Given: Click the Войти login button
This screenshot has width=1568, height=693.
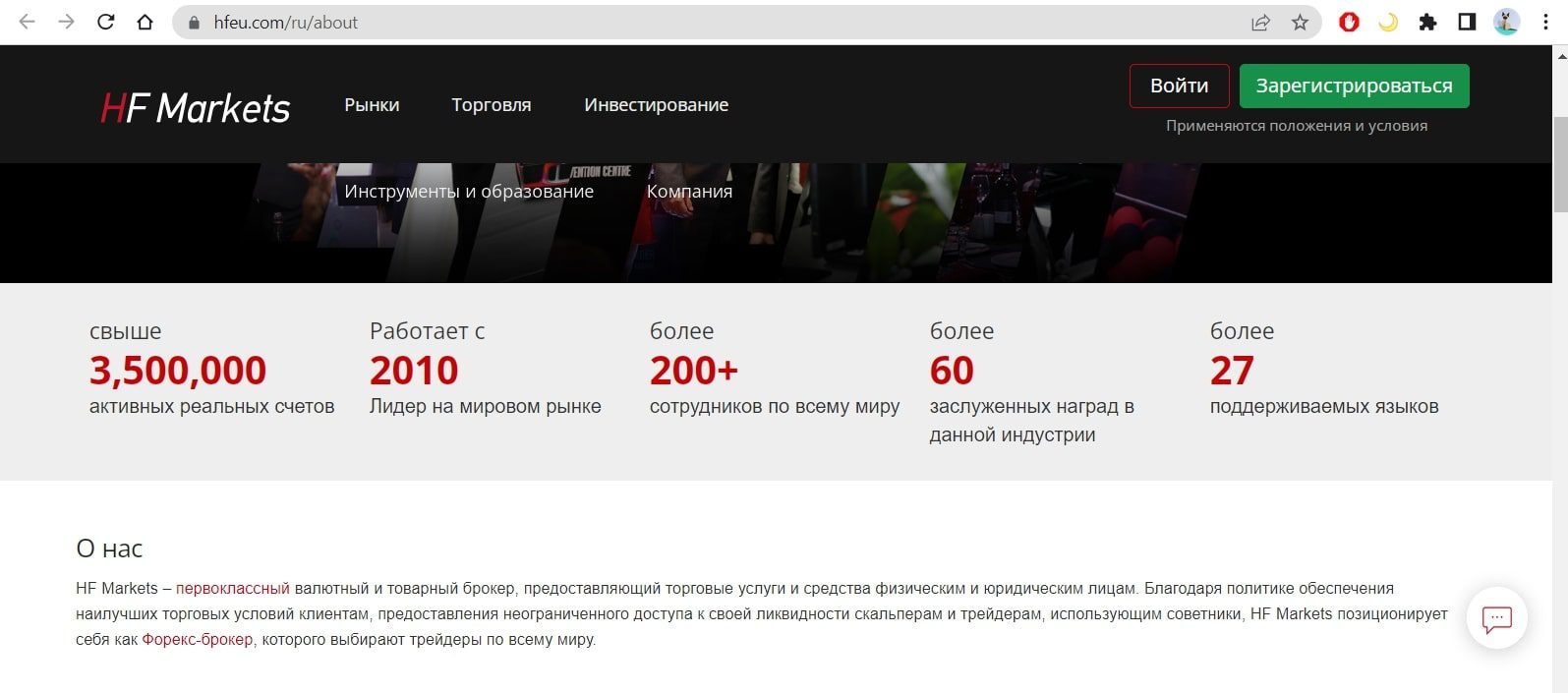Looking at the screenshot, I should (x=1179, y=86).
